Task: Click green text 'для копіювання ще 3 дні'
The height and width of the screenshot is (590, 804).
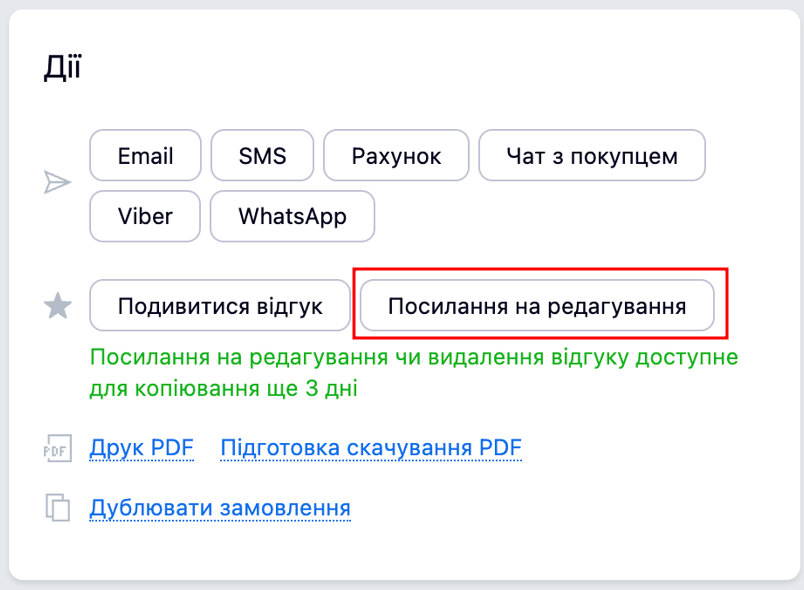Action: pos(224,388)
